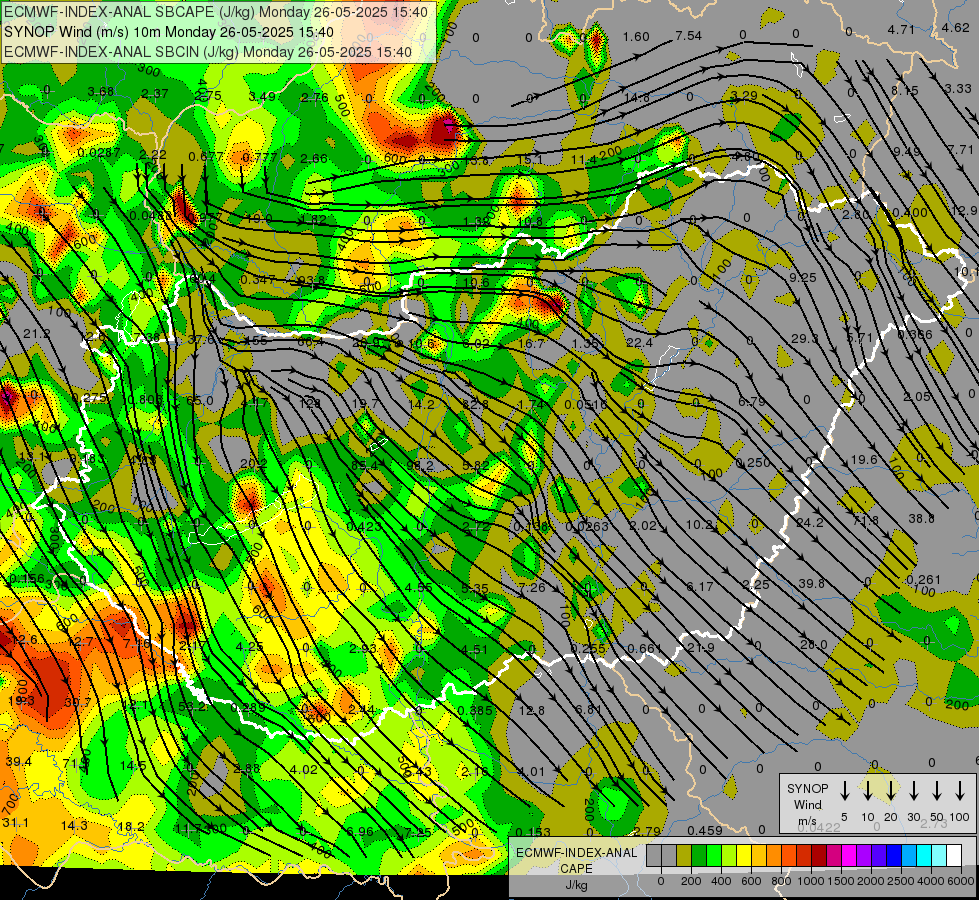Click the 82.8 value on the map
This screenshot has height=900, width=979.
pyautogui.click(x=476, y=404)
